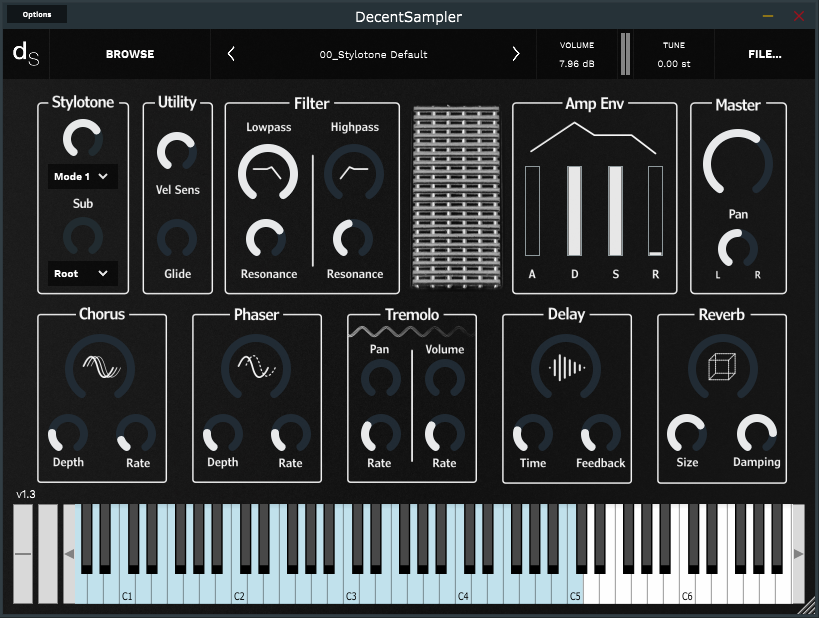Image resolution: width=819 pixels, height=618 pixels.
Task: Close the DecentSampler window
Action: click(799, 16)
